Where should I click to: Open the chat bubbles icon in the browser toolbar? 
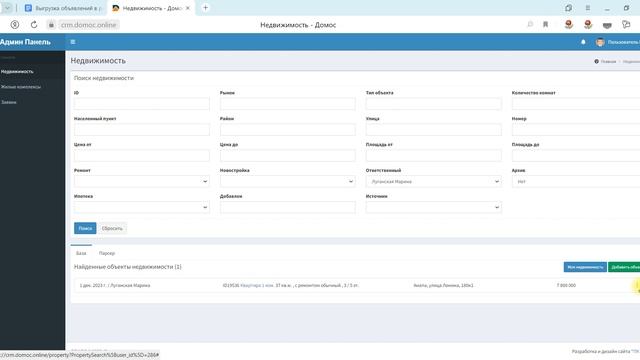pyautogui.click(x=626, y=24)
